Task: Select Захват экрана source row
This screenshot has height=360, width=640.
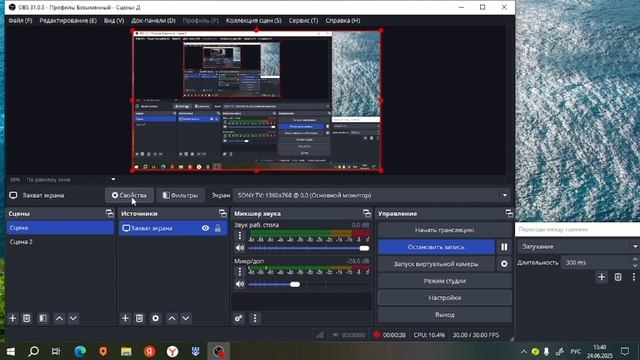Action: 173,228
